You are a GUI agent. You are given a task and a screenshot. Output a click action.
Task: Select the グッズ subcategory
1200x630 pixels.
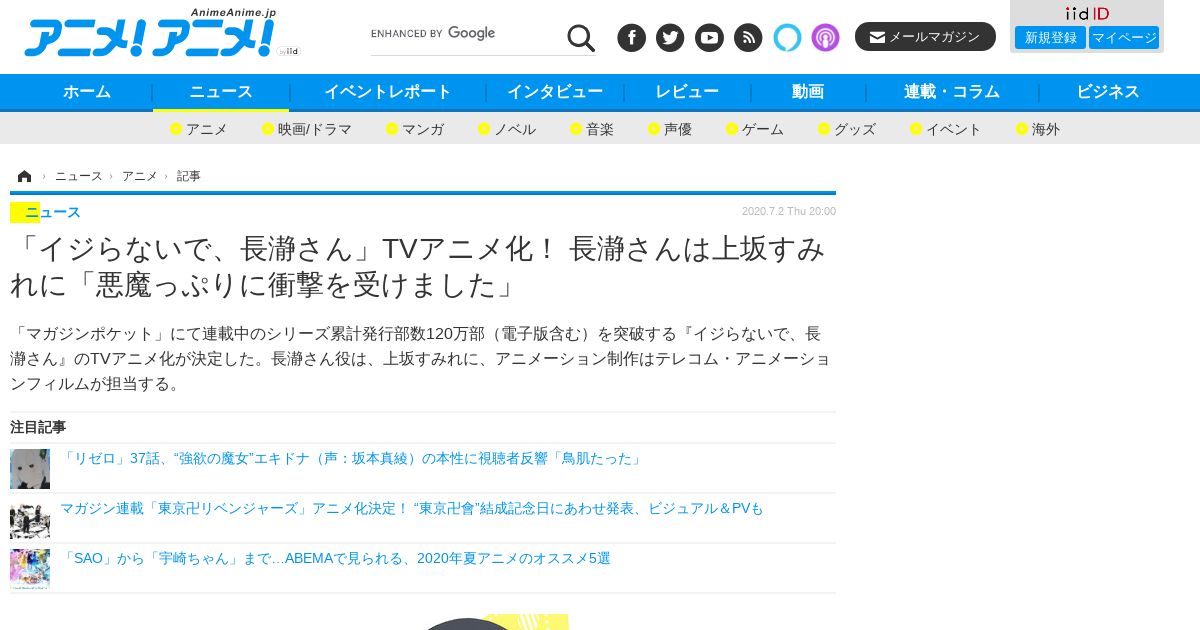(847, 129)
